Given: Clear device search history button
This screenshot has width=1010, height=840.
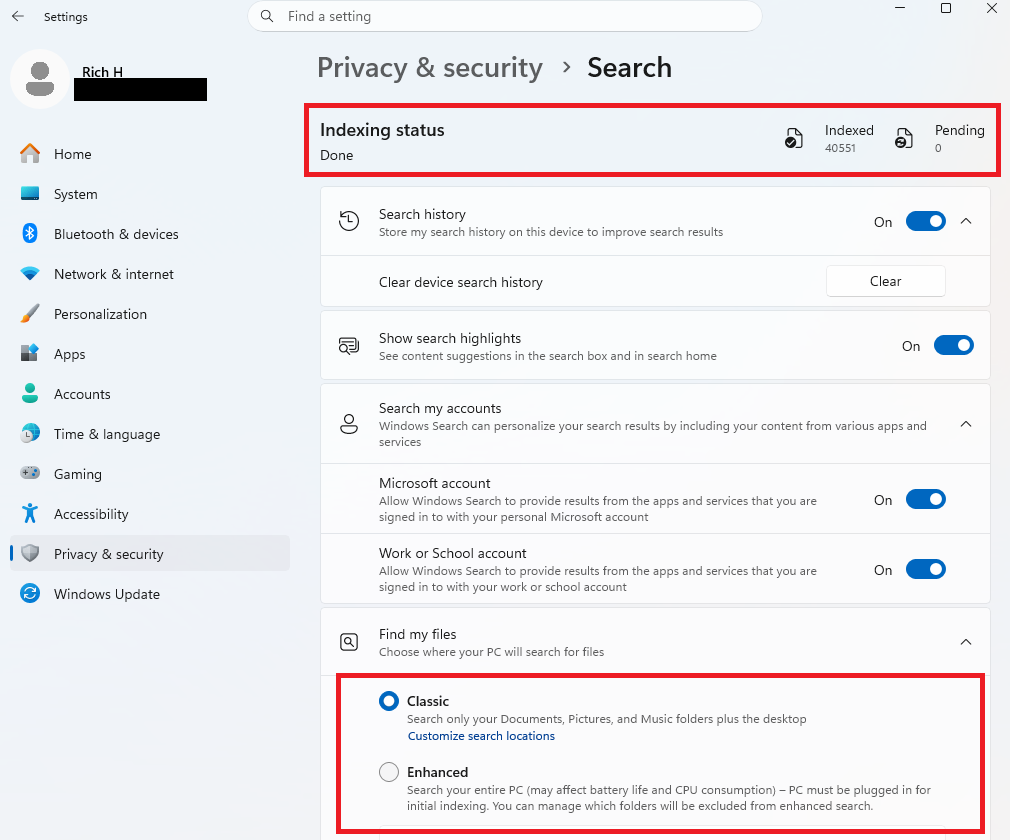Looking at the screenshot, I should tap(886, 282).
